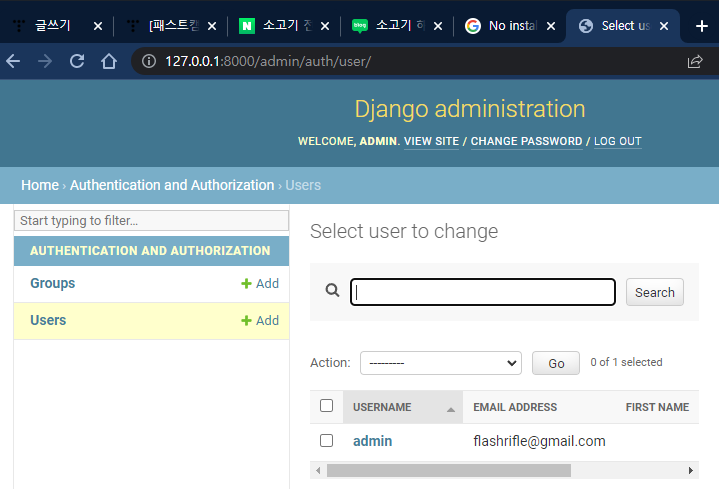
Task: Close the '[패스트캠' tab
Action: click(x=212, y=26)
